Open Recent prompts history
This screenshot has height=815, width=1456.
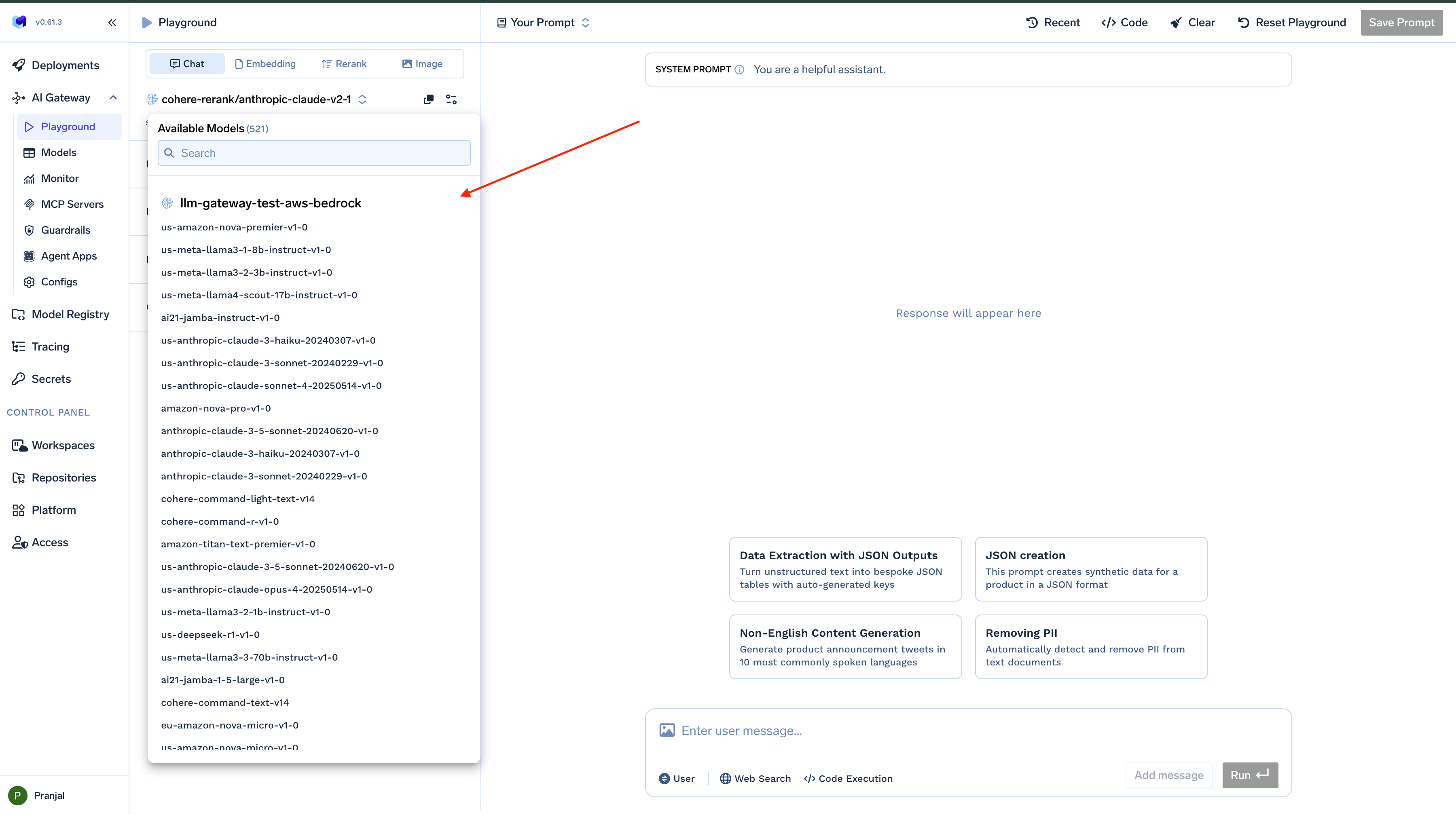[x=1052, y=23]
